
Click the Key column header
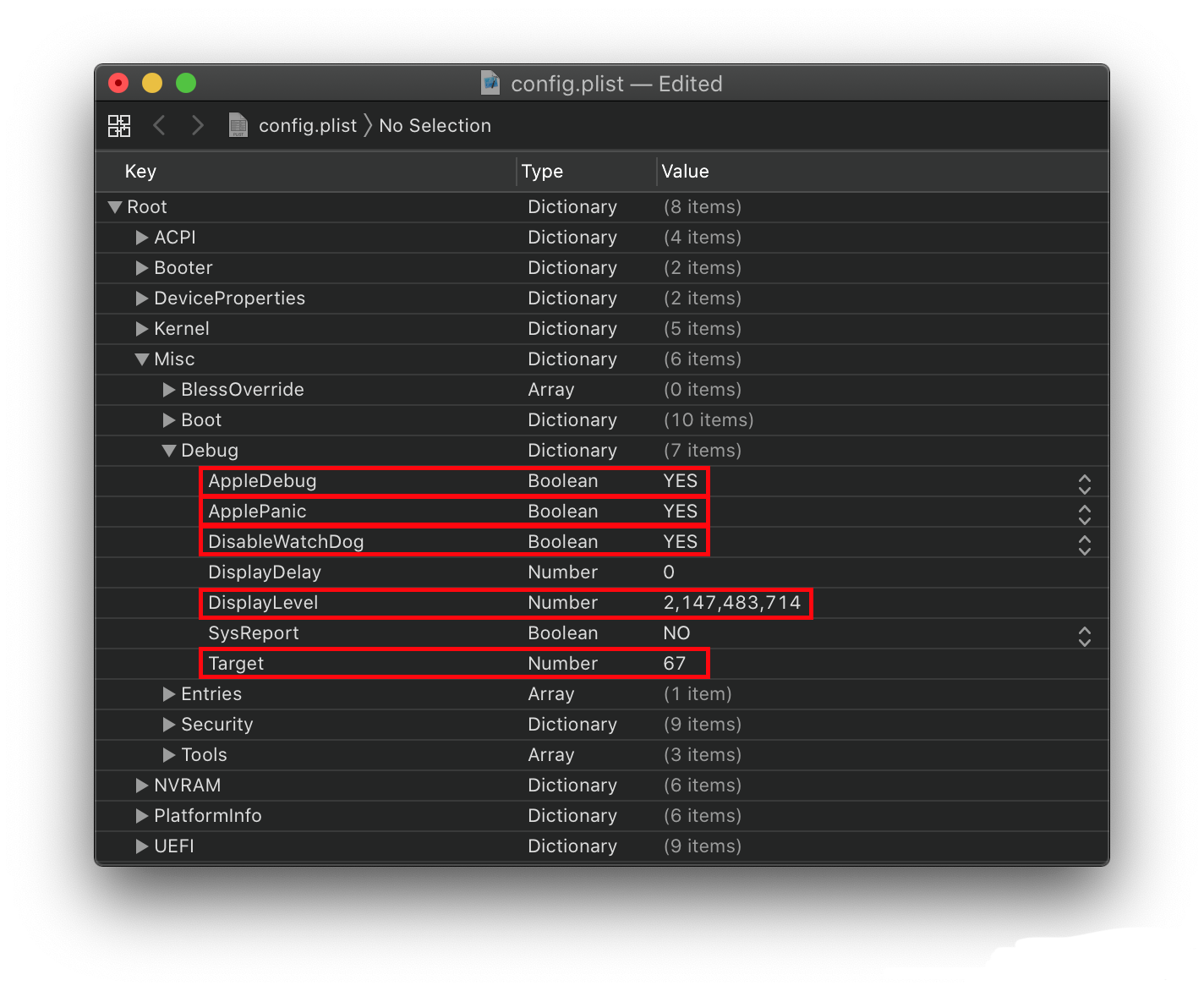coord(140,172)
